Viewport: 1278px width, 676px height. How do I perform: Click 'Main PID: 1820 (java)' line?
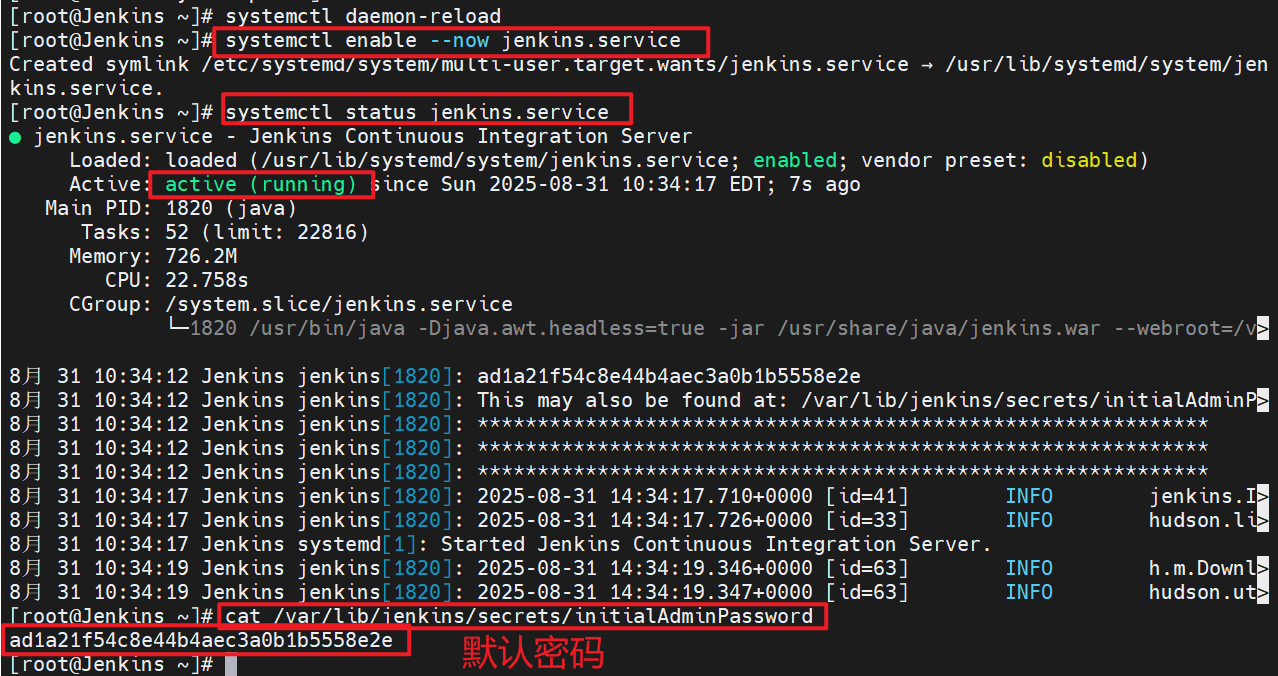(x=171, y=208)
